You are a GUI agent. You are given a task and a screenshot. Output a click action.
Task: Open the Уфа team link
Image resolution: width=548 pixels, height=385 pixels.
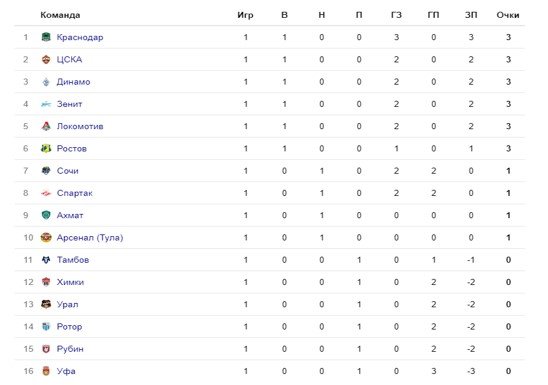(66, 371)
